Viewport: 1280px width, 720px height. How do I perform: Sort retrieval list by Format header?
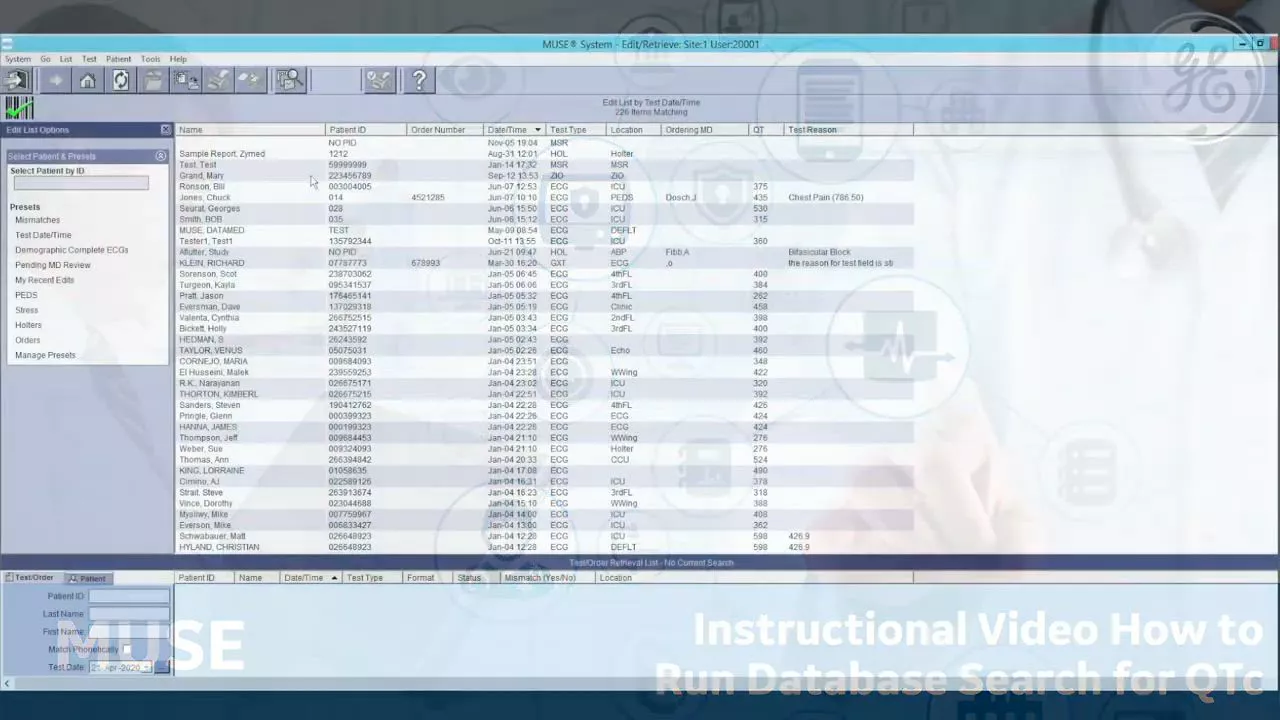[428, 578]
